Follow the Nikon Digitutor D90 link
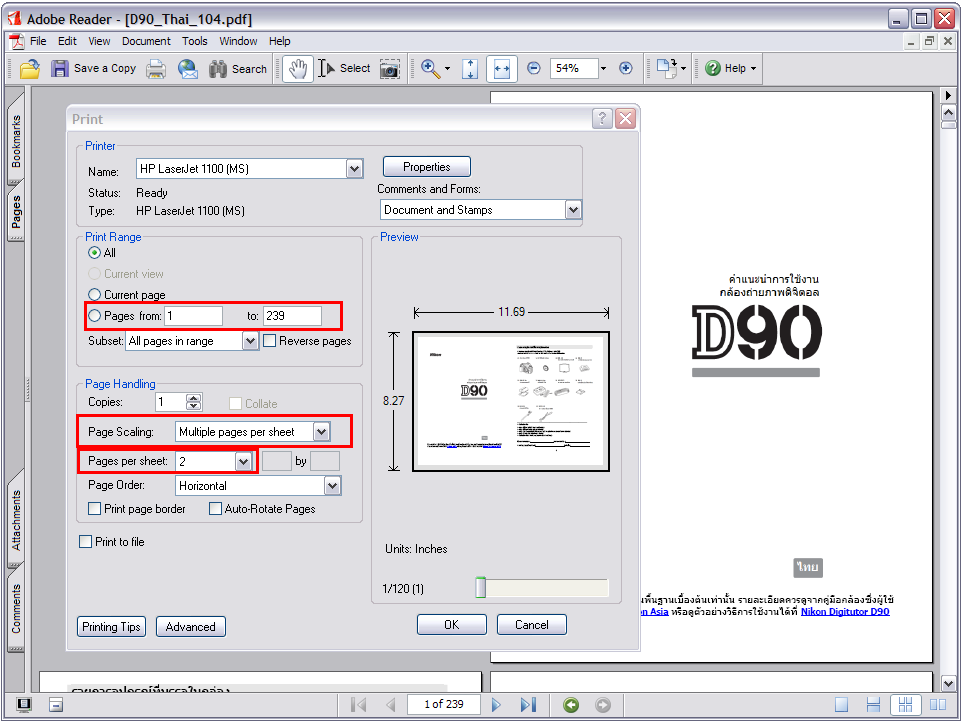The image size is (964, 723). [x=845, y=612]
